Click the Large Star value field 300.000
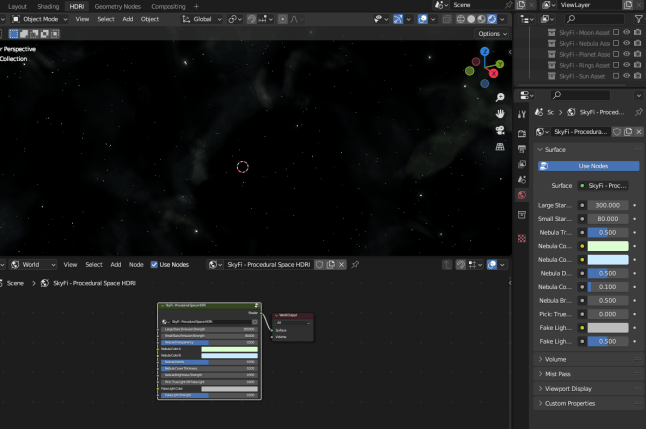The image size is (646, 429). click(x=607, y=205)
